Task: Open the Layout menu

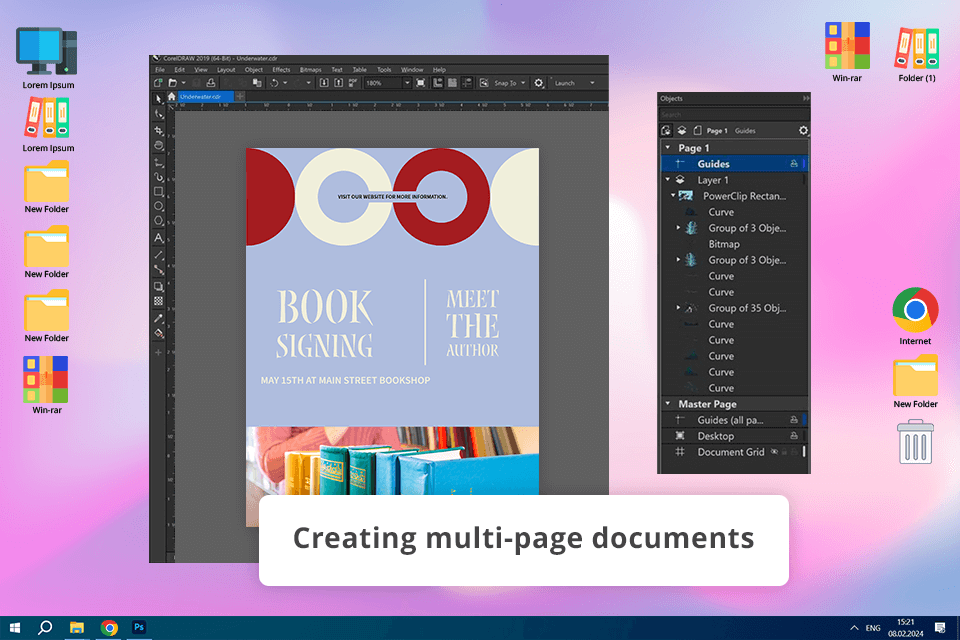Action: (x=226, y=70)
